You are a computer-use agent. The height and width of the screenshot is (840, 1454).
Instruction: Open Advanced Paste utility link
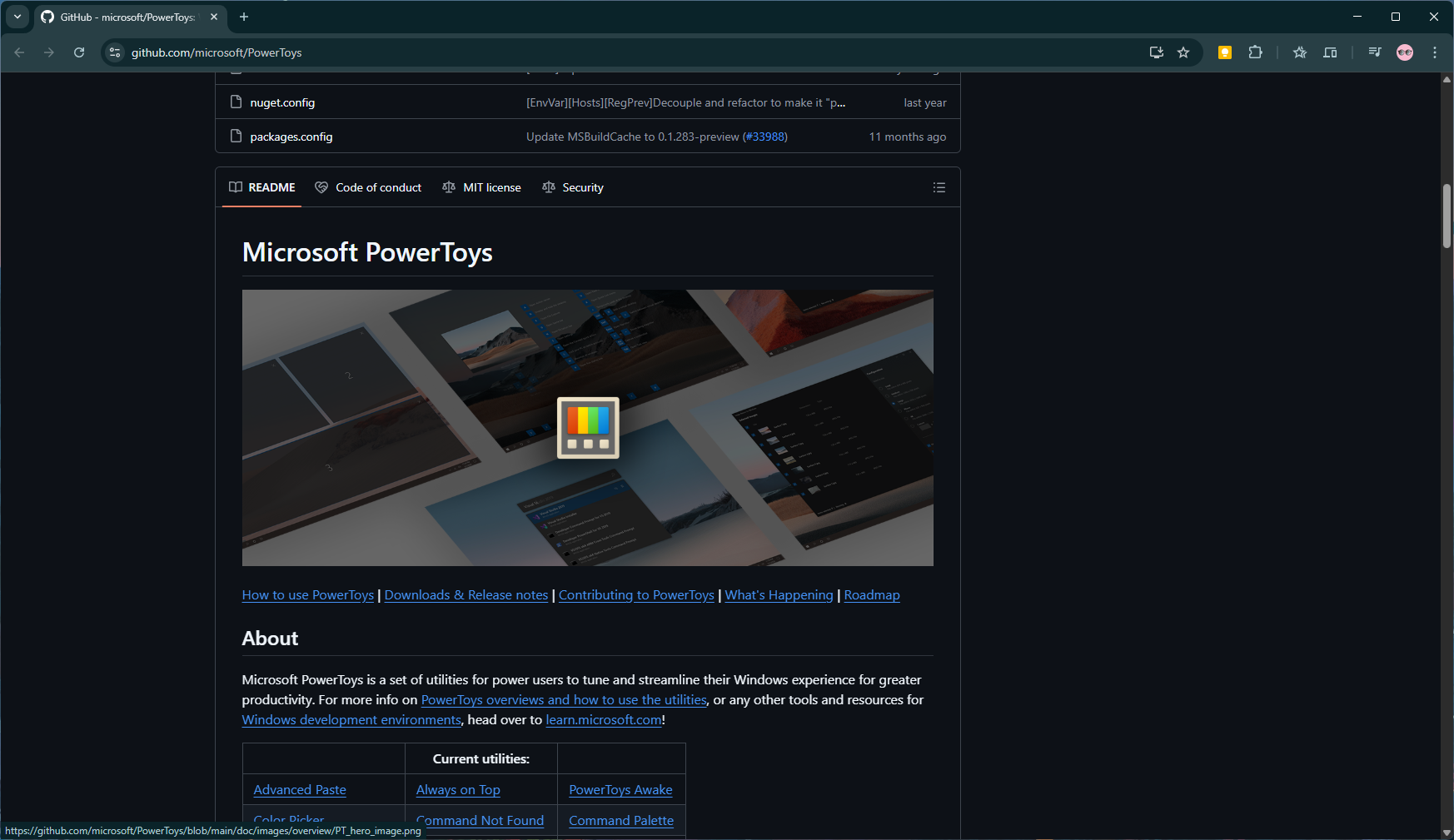click(300, 789)
